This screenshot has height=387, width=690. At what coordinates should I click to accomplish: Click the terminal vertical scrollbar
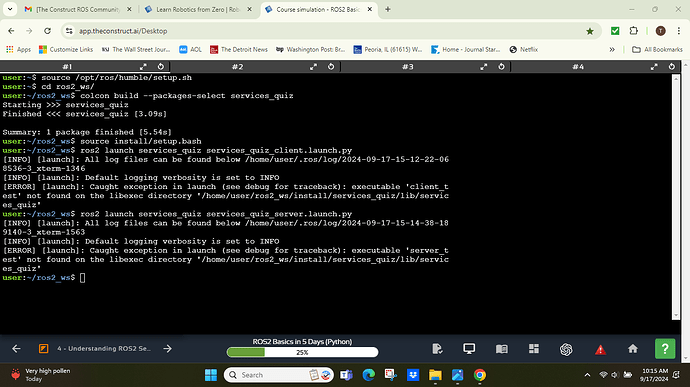pyautogui.click(x=676, y=196)
